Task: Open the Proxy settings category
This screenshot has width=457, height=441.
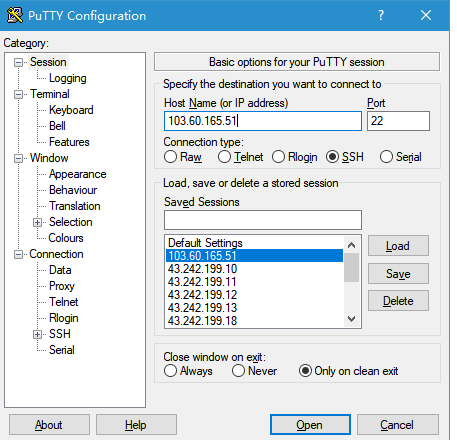Action: tap(62, 286)
